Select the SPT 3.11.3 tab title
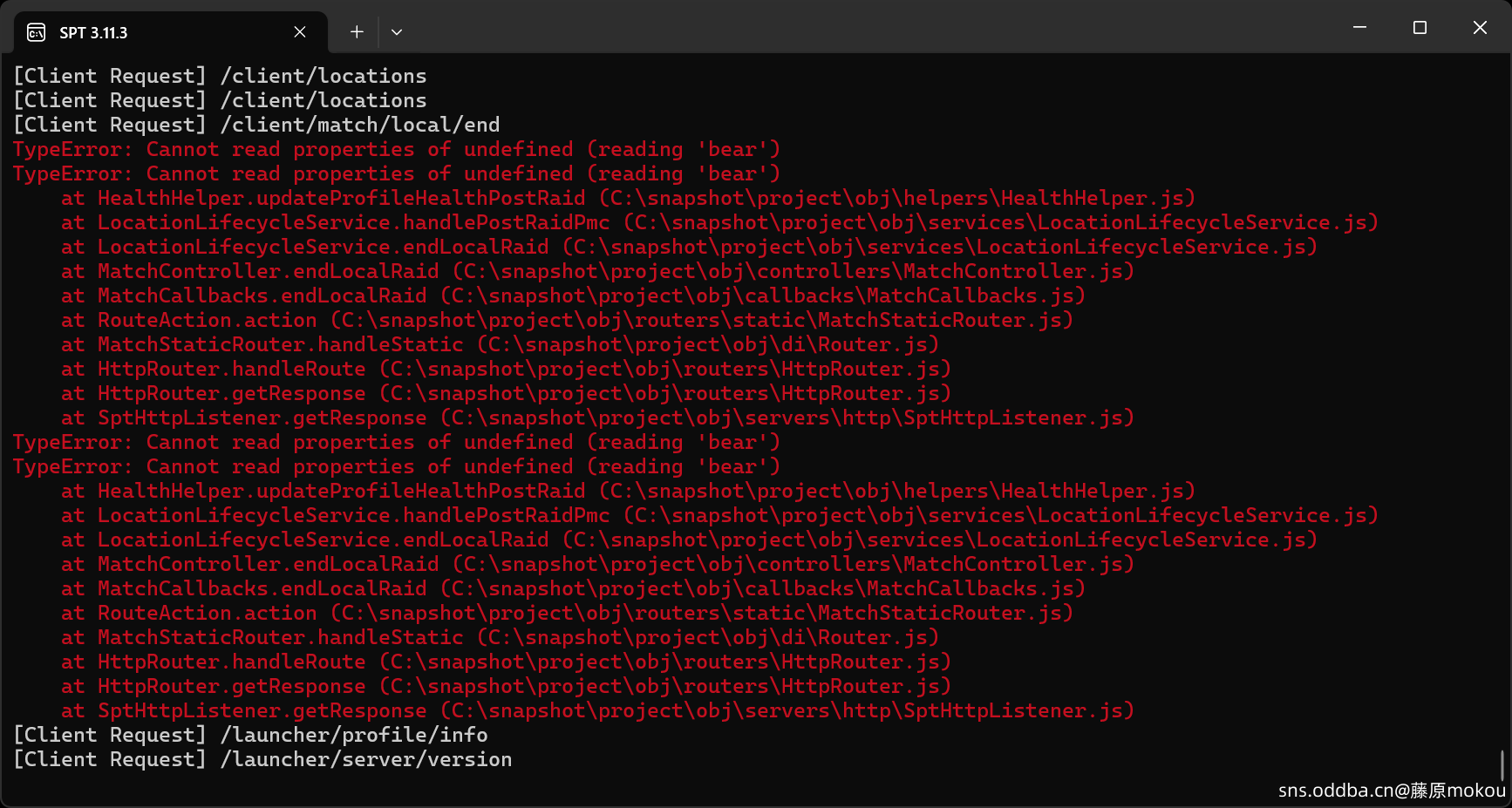The width and height of the screenshot is (1512, 808). pos(93,33)
